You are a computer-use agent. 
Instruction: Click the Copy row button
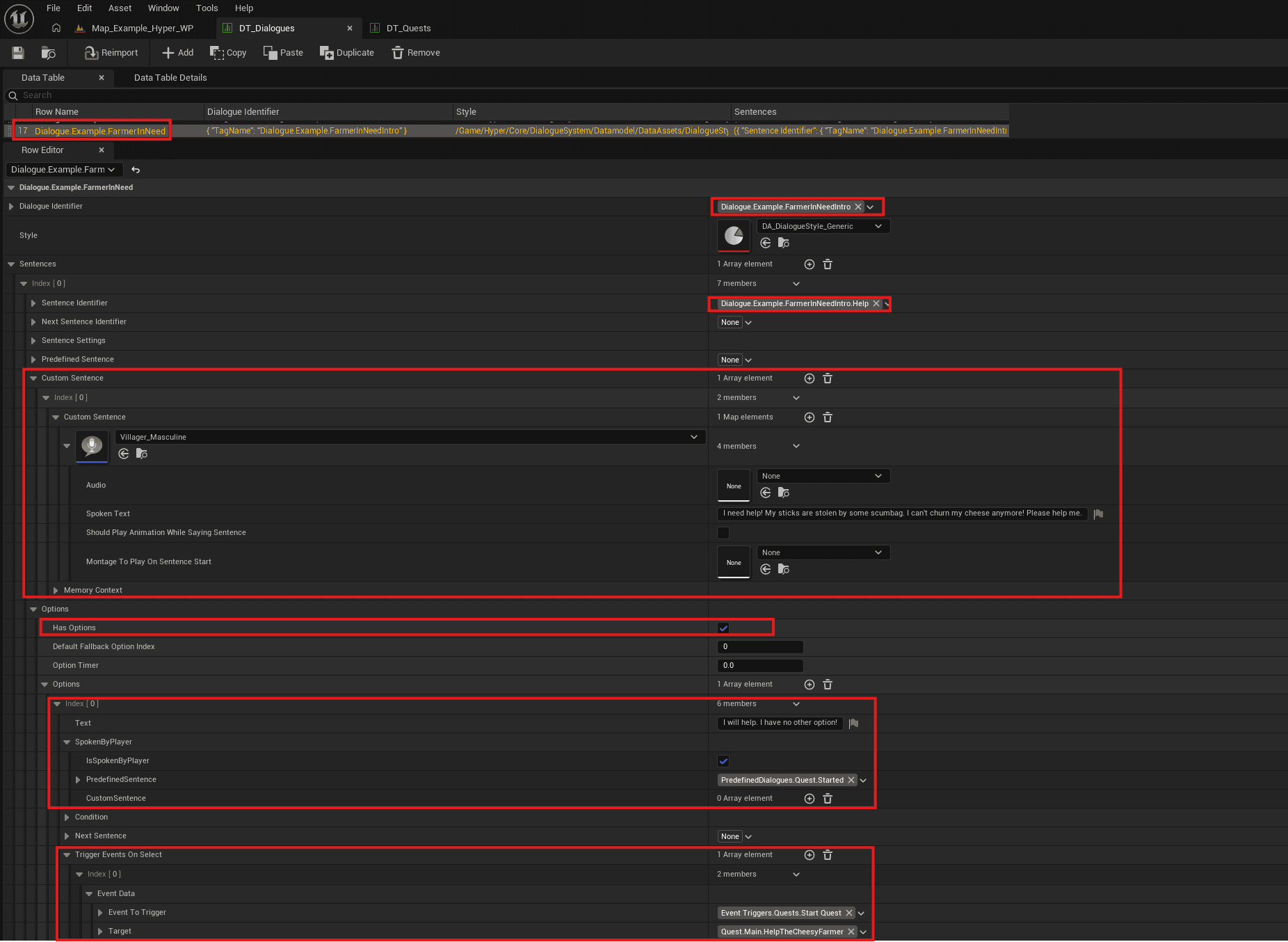coord(228,53)
